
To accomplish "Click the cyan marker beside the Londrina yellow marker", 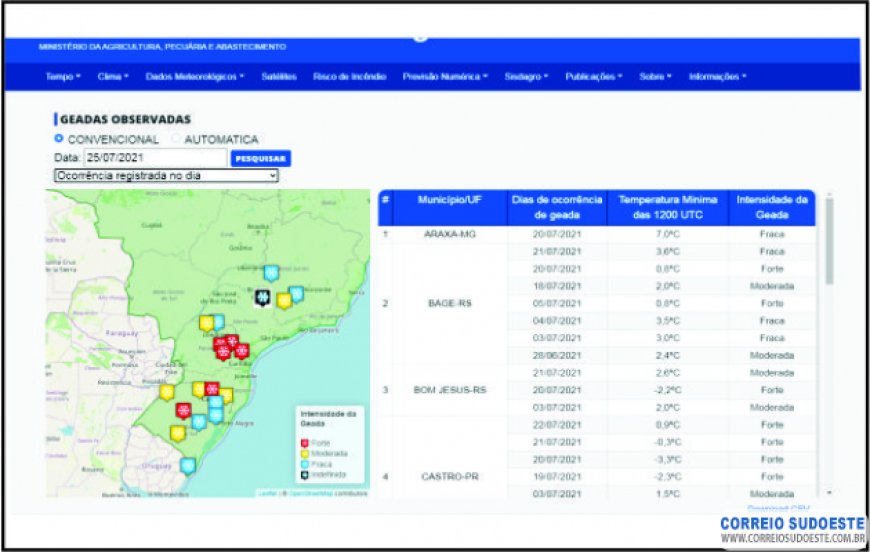I will click(x=218, y=322).
